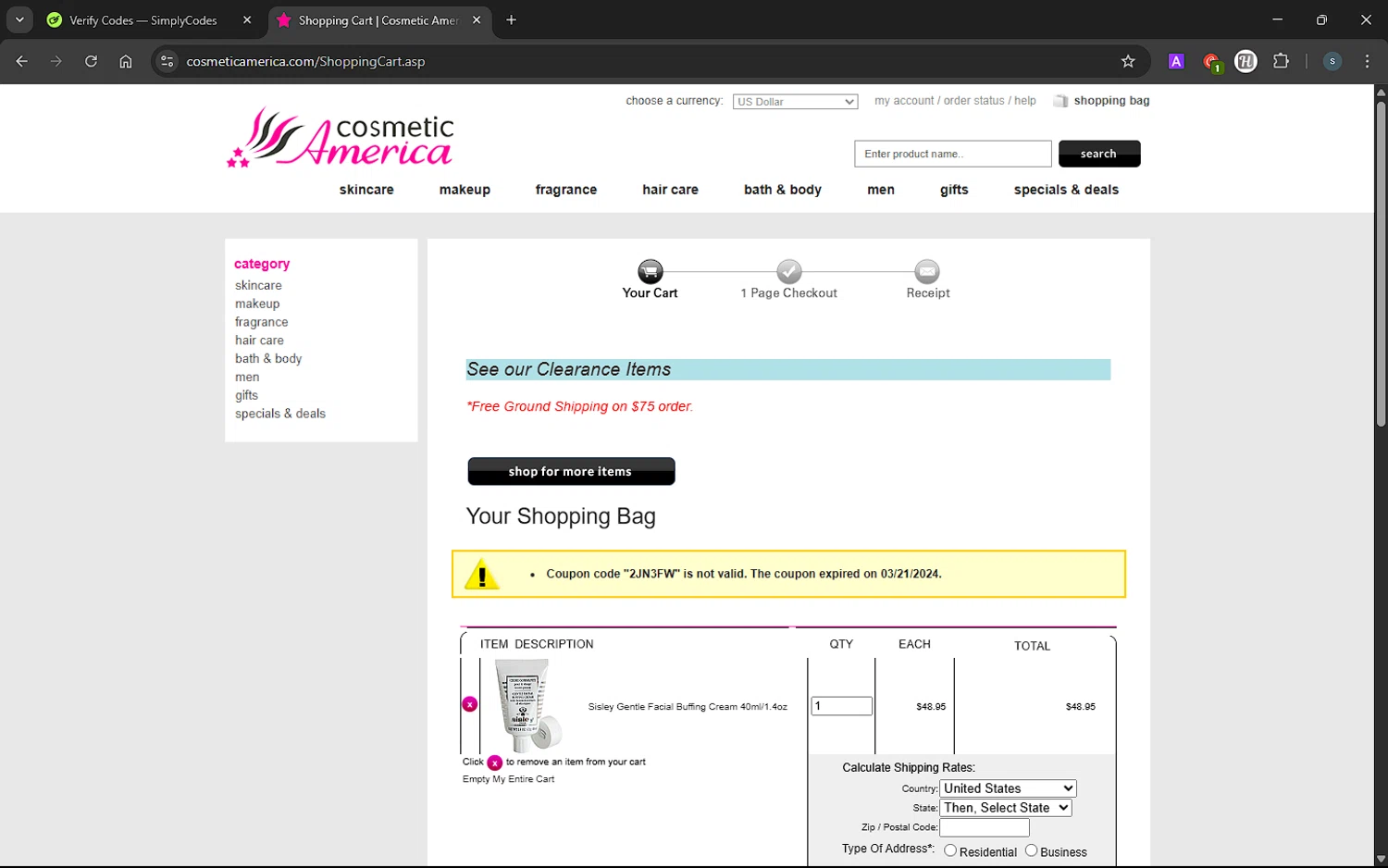Open the gifts nav menu
1388x868 pixels.
click(954, 190)
